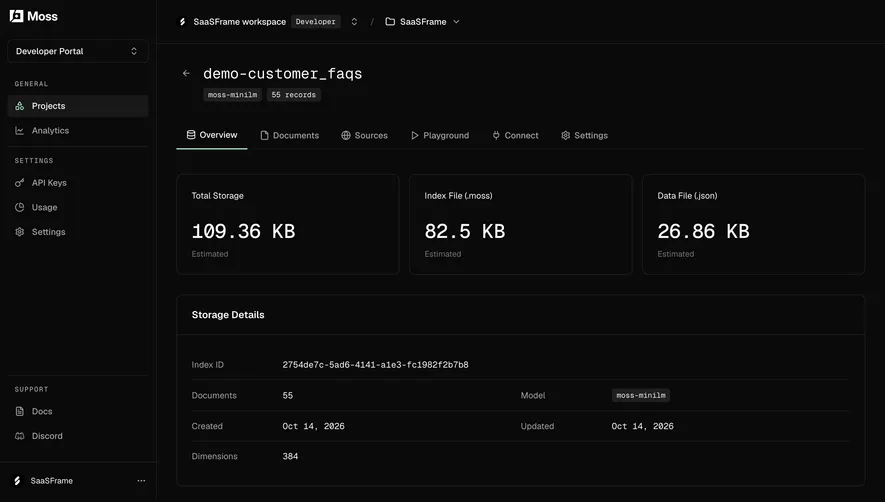Switch to the Connect tab

pyautogui.click(x=515, y=136)
